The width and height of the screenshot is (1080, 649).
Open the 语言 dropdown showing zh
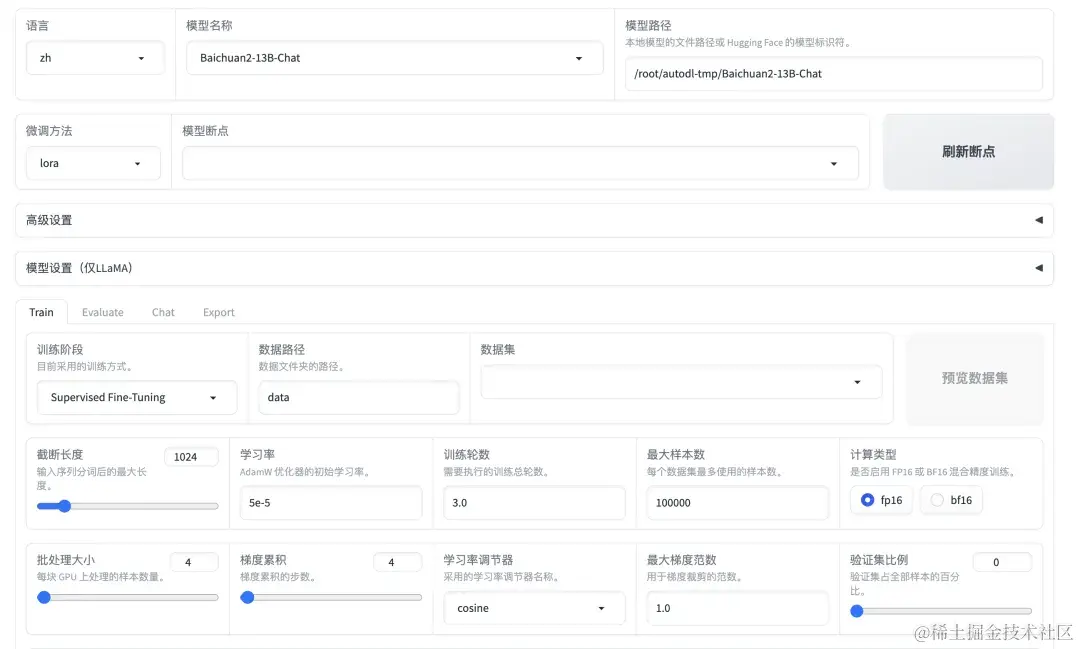tap(95, 58)
